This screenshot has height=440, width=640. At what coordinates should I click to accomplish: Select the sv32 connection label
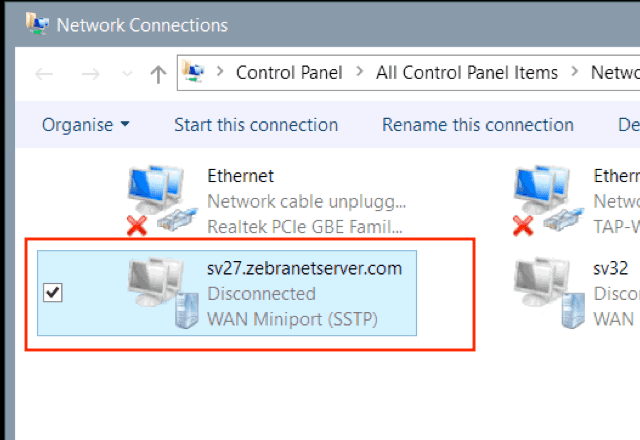tap(611, 270)
